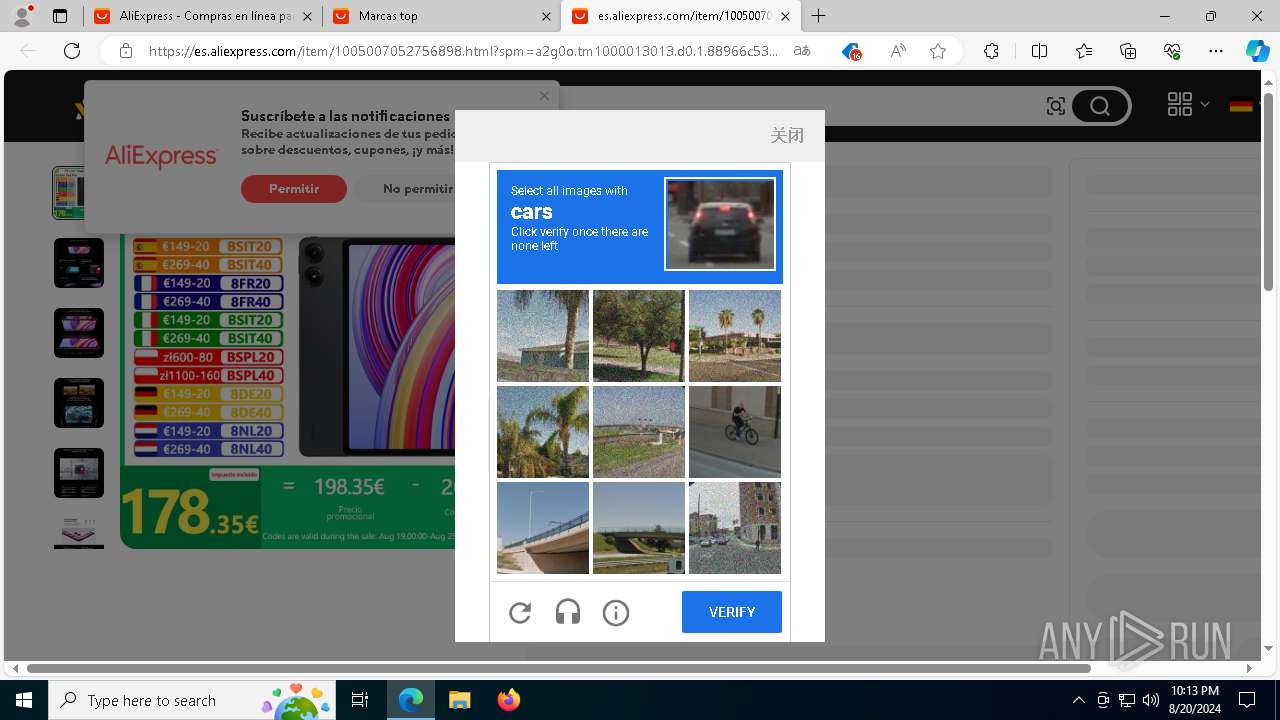This screenshot has width=1280, height=720.
Task: Select the captcha tile with palm fronds close-up
Action: click(543, 432)
